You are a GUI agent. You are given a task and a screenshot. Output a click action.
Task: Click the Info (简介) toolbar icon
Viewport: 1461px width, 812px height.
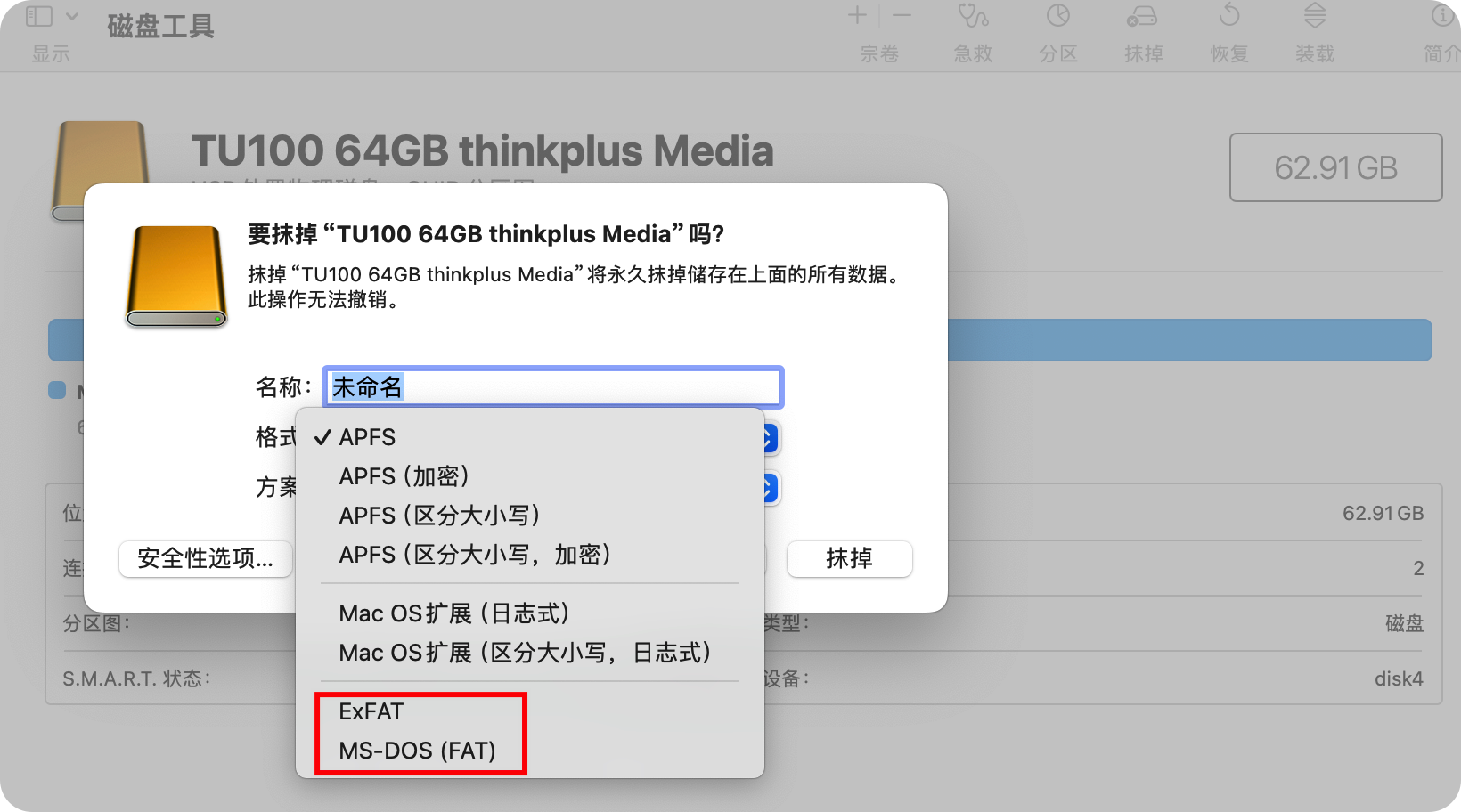[x=1443, y=16]
